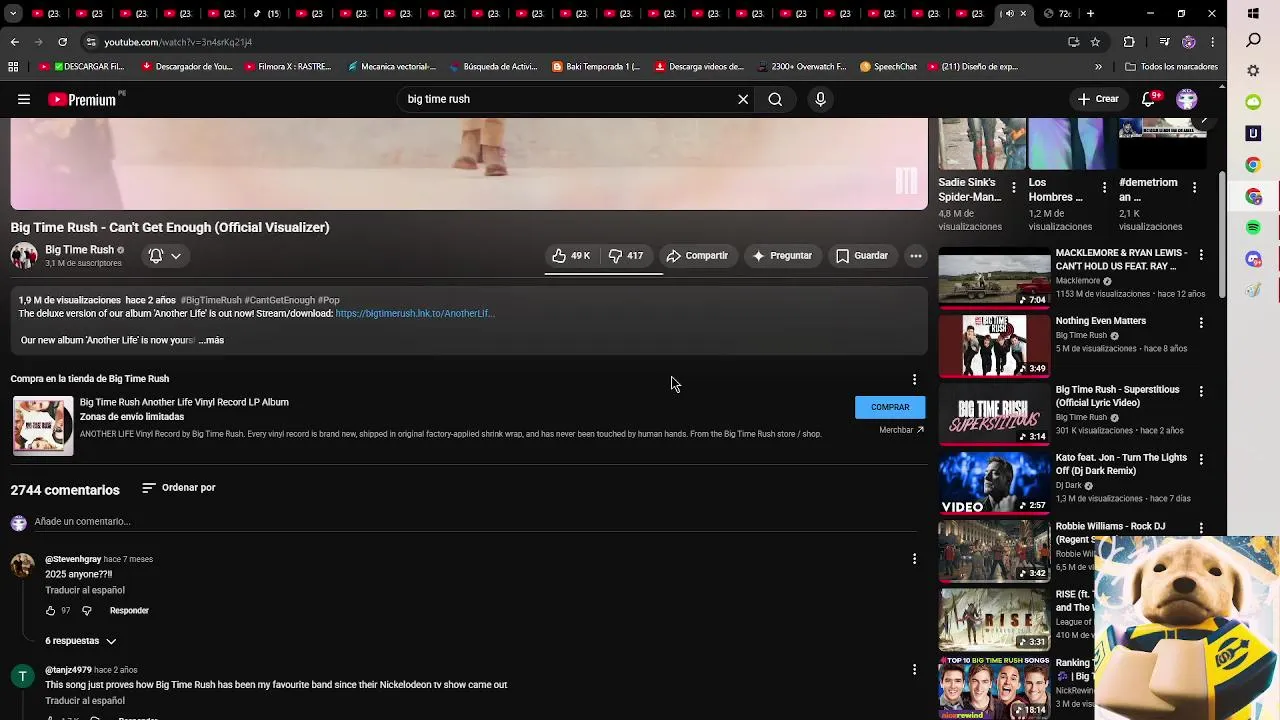Clear the search box with the X
The image size is (1280, 720).
point(743,99)
